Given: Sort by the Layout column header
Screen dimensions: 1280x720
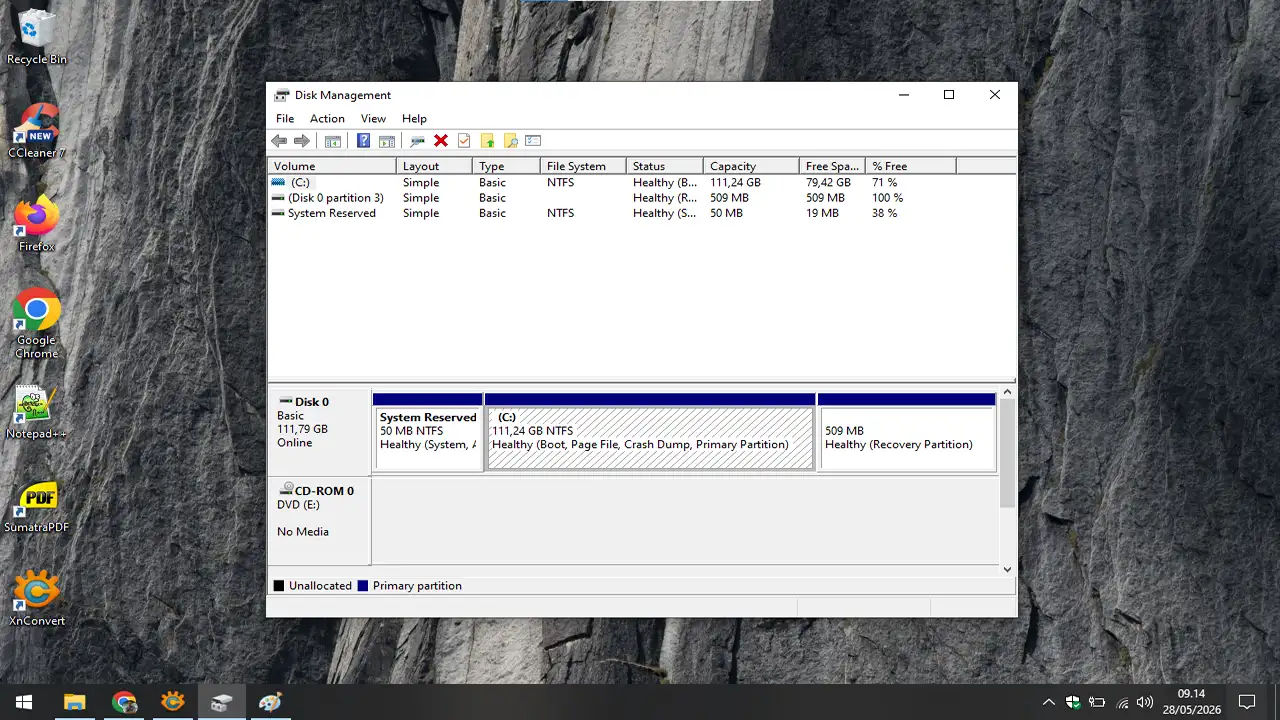Looking at the screenshot, I should [434, 166].
